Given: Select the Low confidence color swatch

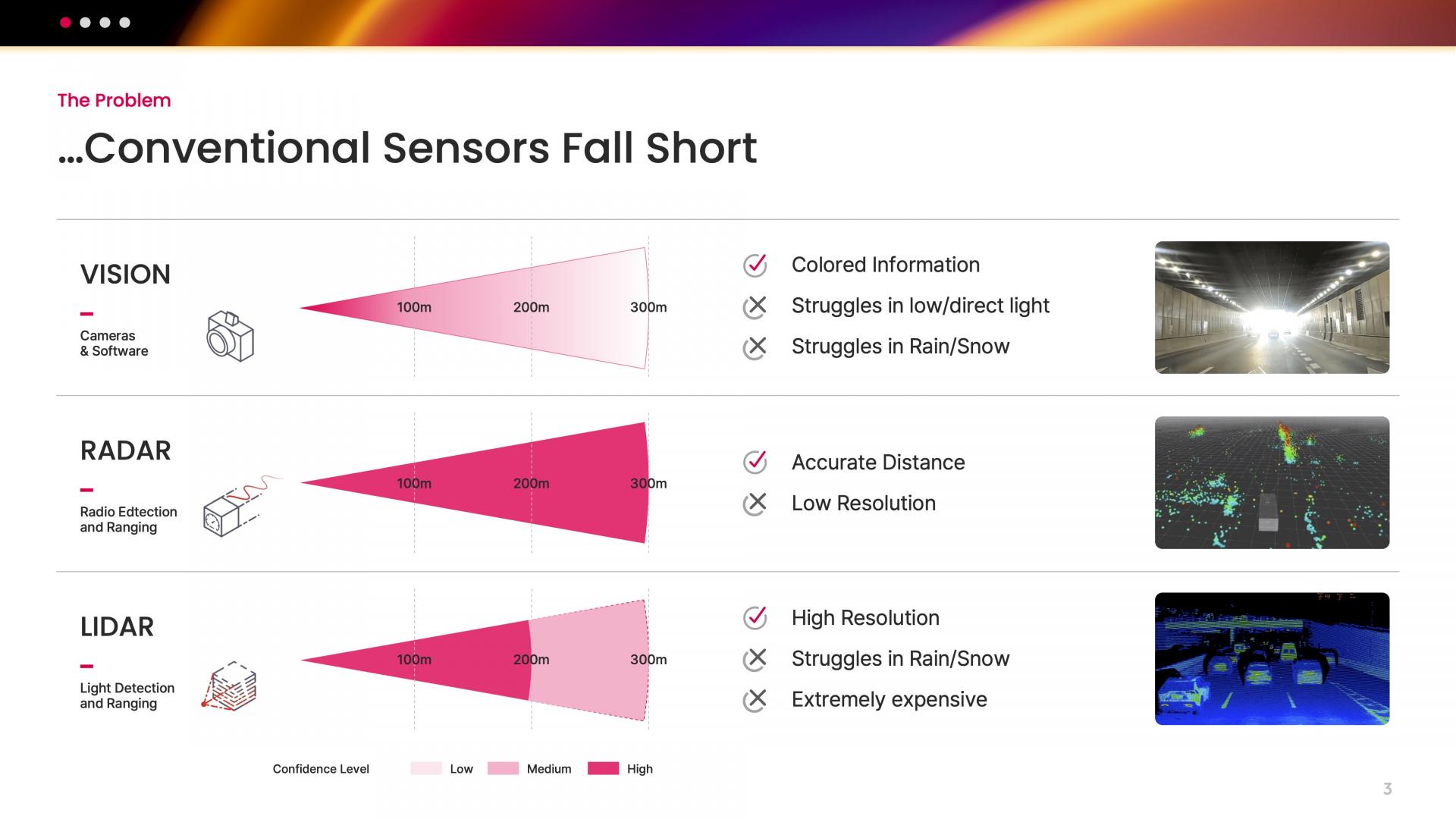Looking at the screenshot, I should (x=426, y=768).
